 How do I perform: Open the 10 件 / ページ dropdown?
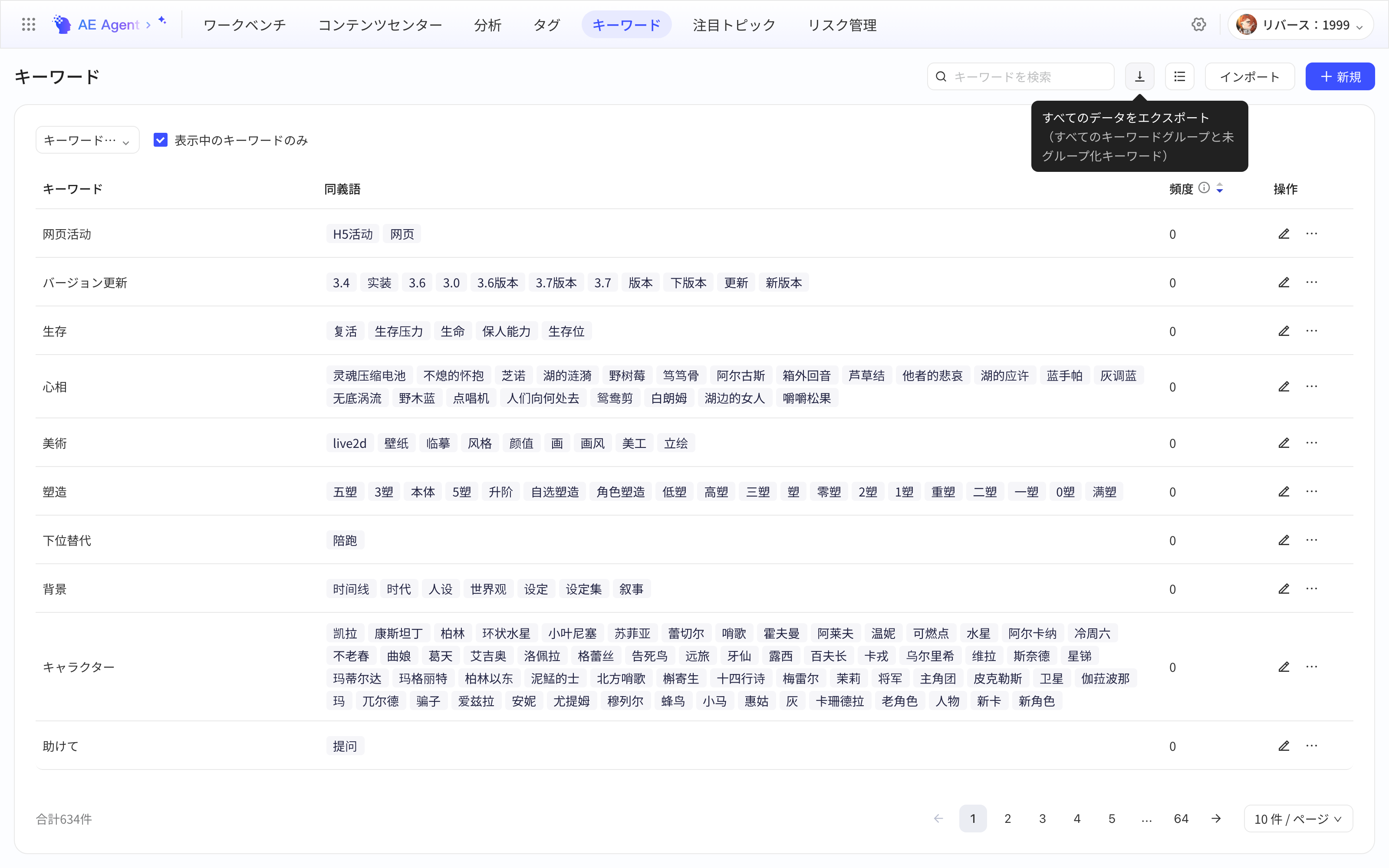point(1298,819)
